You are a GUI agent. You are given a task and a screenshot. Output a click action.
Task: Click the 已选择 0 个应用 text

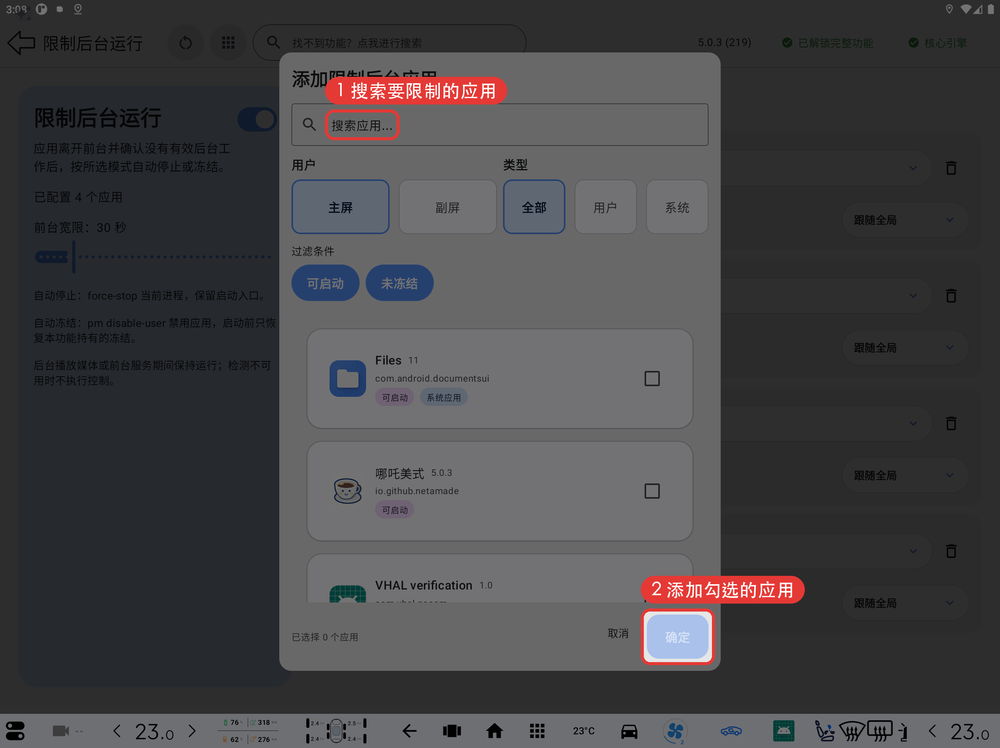tap(325, 637)
